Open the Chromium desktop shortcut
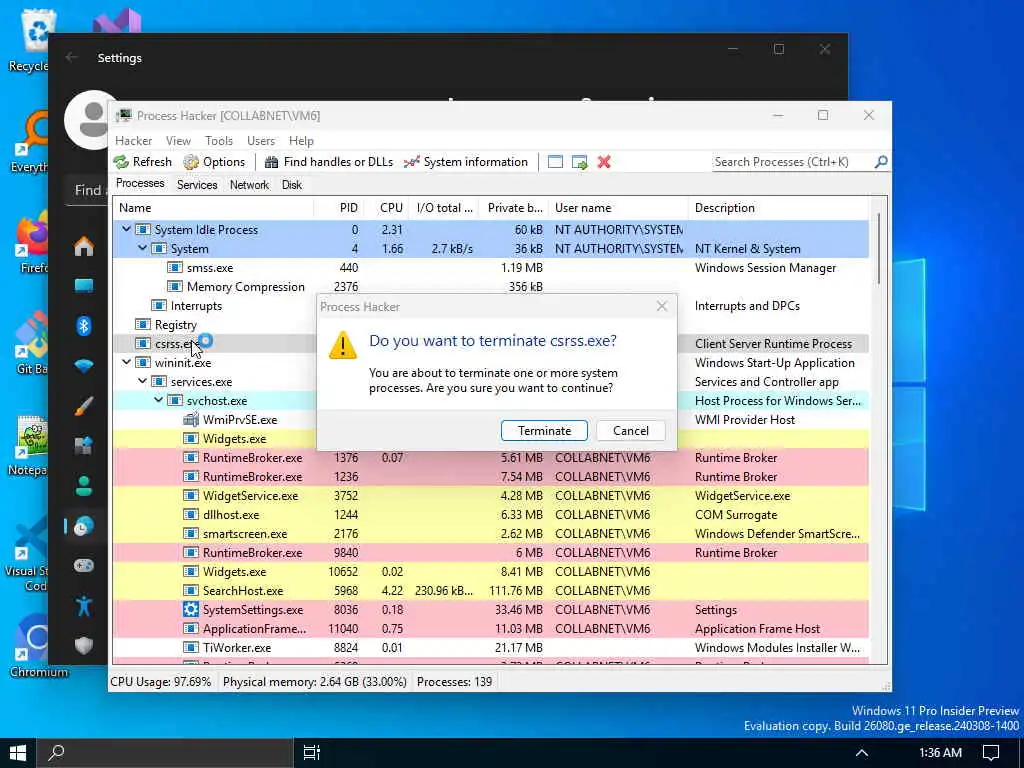 click(x=38, y=646)
